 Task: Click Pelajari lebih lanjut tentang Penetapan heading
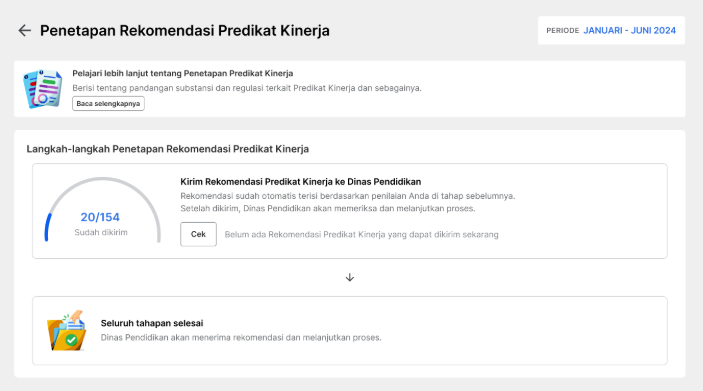(x=182, y=73)
